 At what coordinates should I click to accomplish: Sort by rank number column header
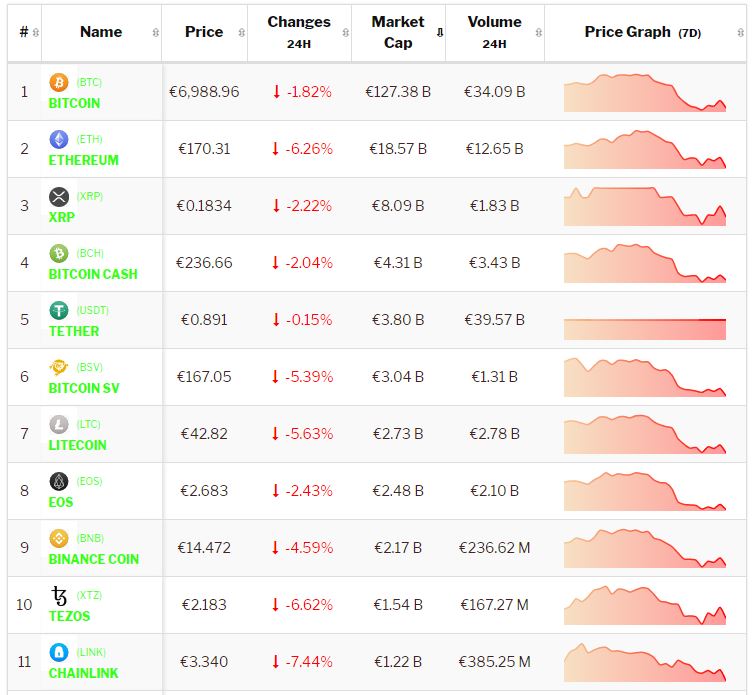pos(24,32)
